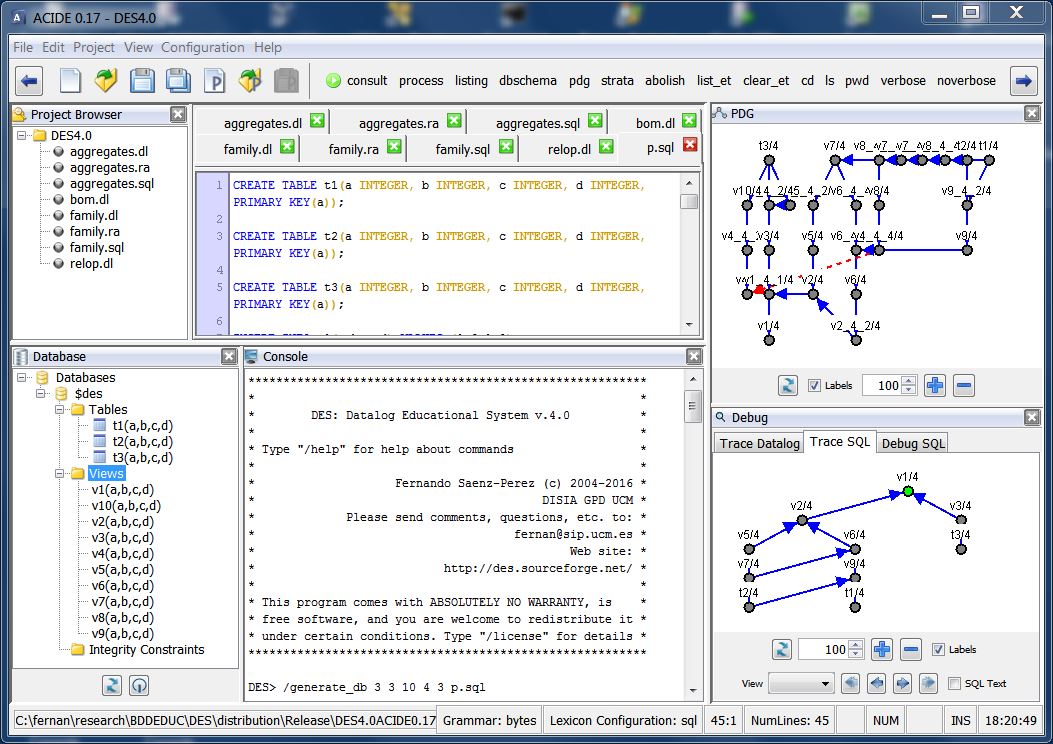
Task: Click the Console vertical scrollbar thumb
Action: point(692,406)
